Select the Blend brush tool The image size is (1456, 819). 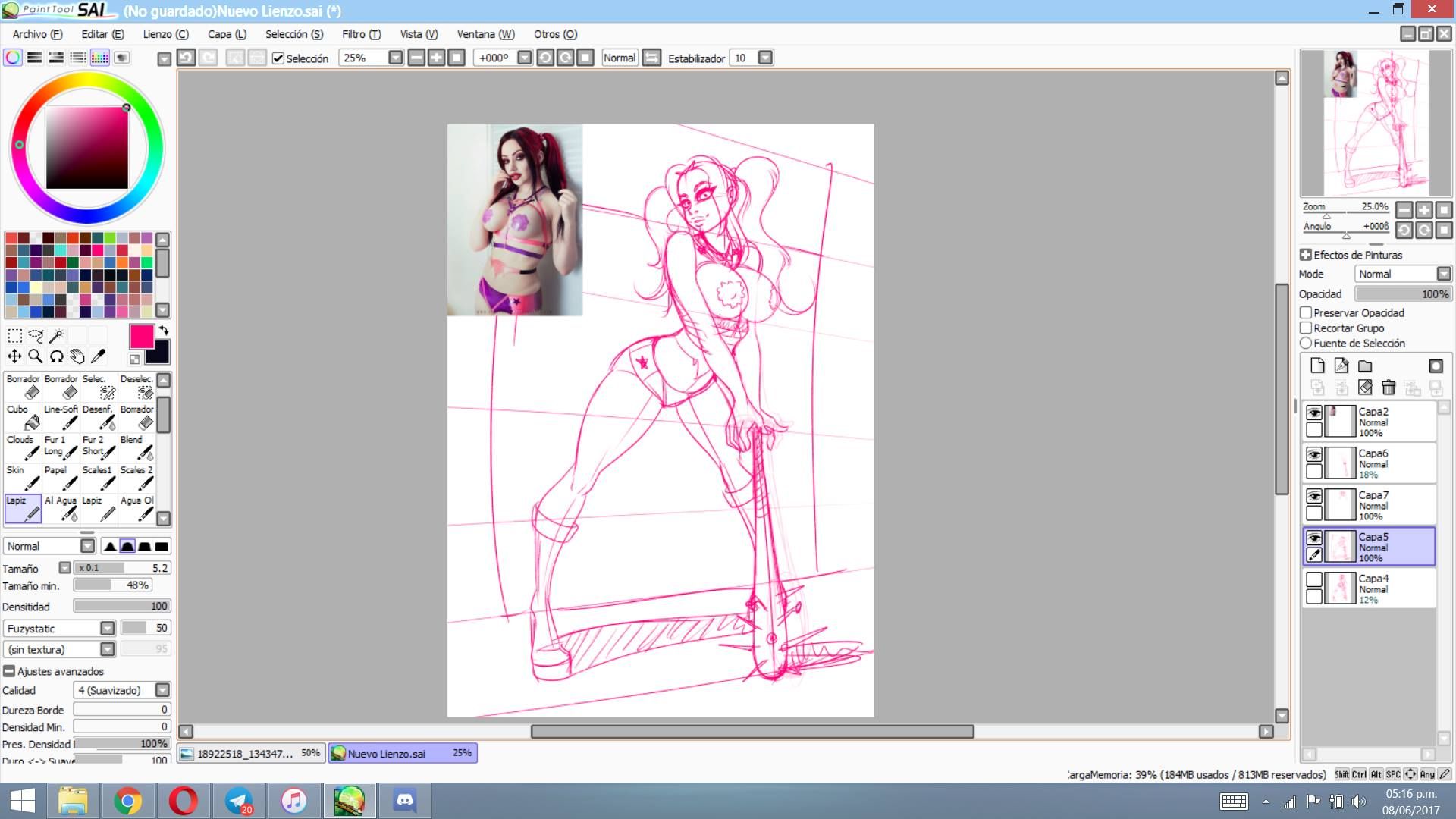[137, 447]
